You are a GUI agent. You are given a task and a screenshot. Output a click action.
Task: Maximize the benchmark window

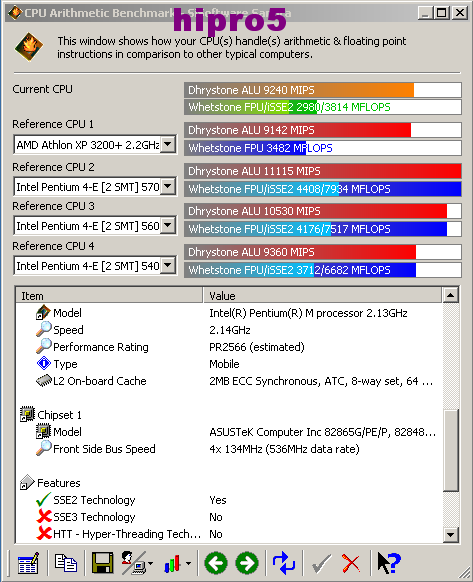(442, 13)
